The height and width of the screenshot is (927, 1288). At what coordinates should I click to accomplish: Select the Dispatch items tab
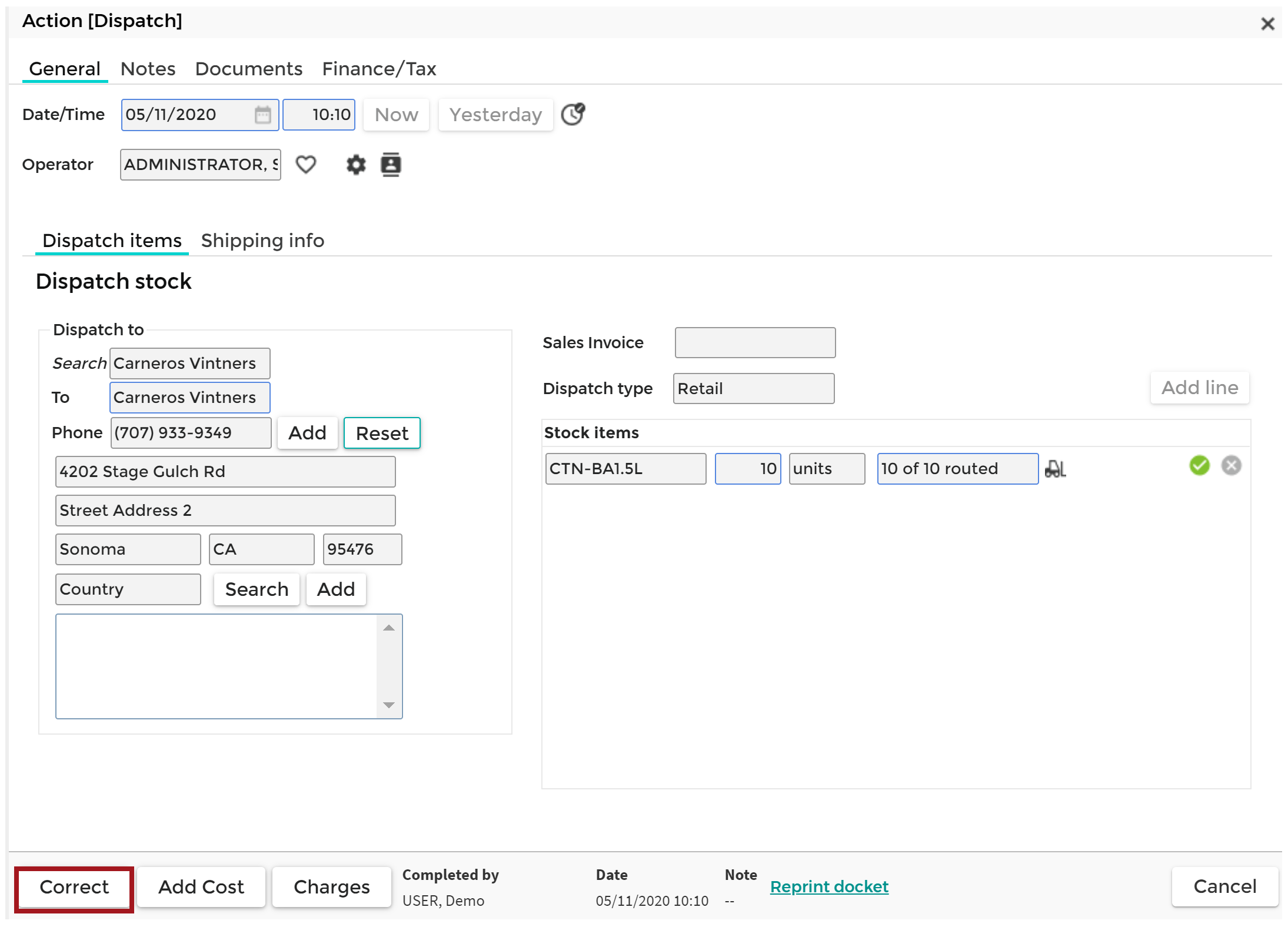click(112, 241)
